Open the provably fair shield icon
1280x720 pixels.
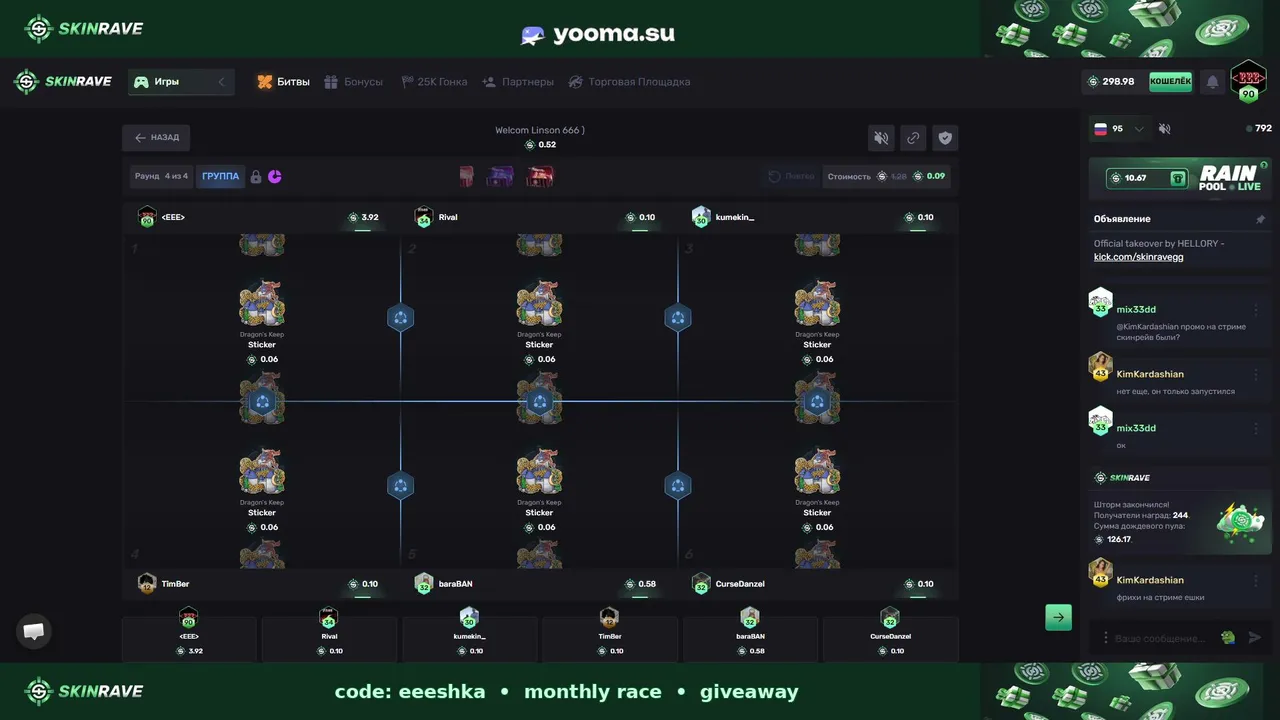pos(945,138)
